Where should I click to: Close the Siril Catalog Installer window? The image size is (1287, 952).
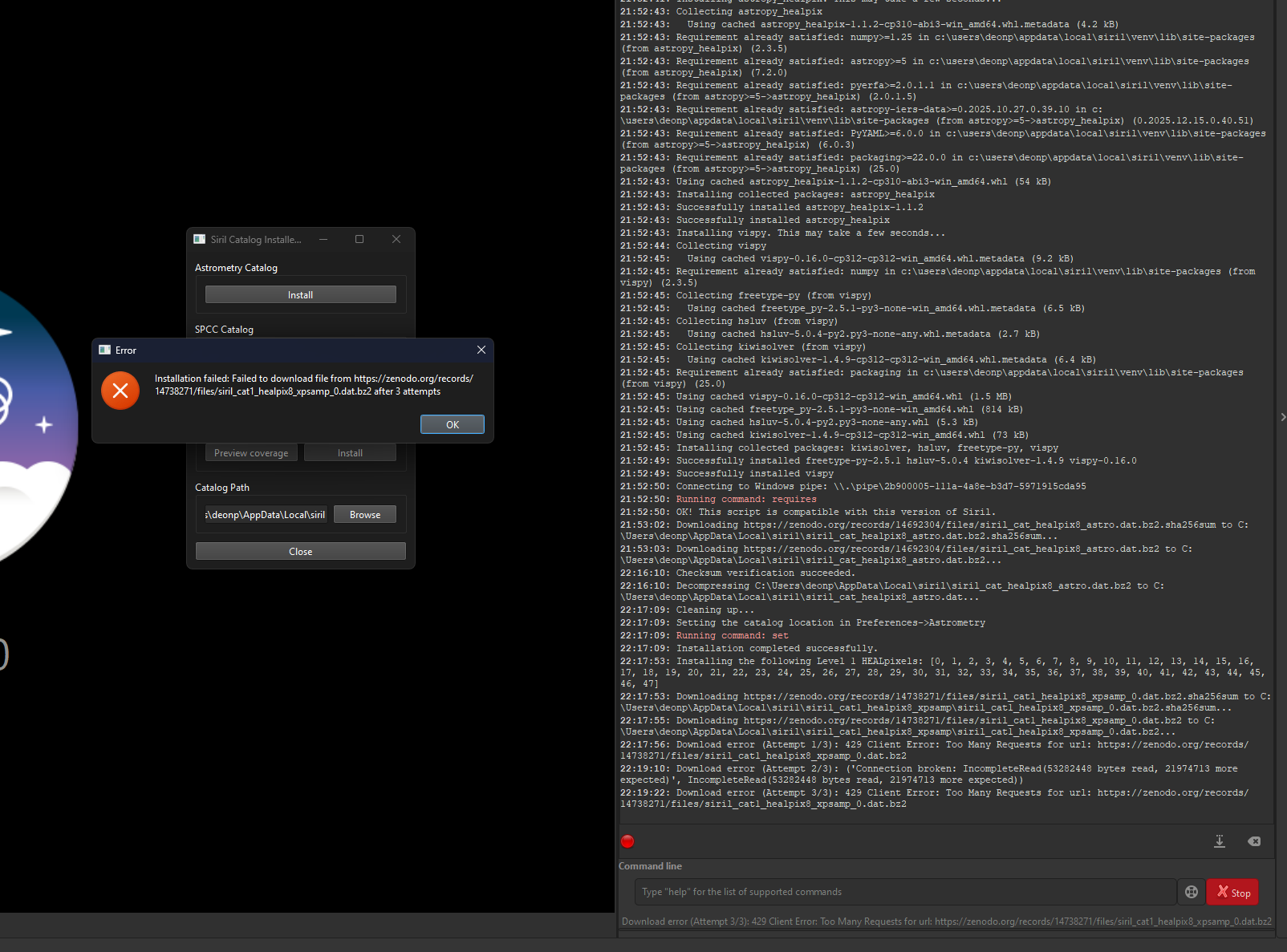pos(396,239)
